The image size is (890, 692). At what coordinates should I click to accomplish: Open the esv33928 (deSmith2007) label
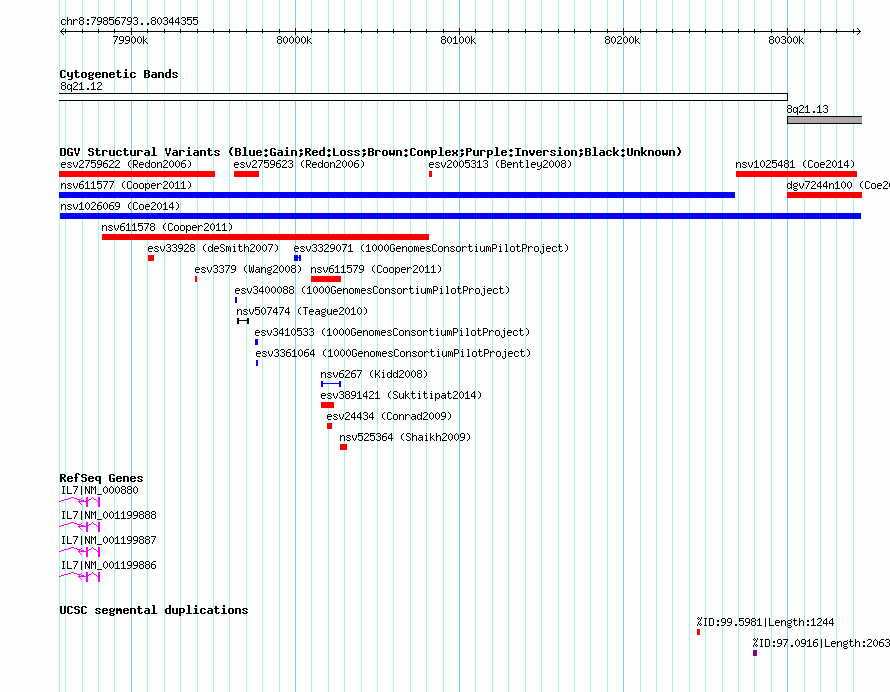(x=213, y=248)
